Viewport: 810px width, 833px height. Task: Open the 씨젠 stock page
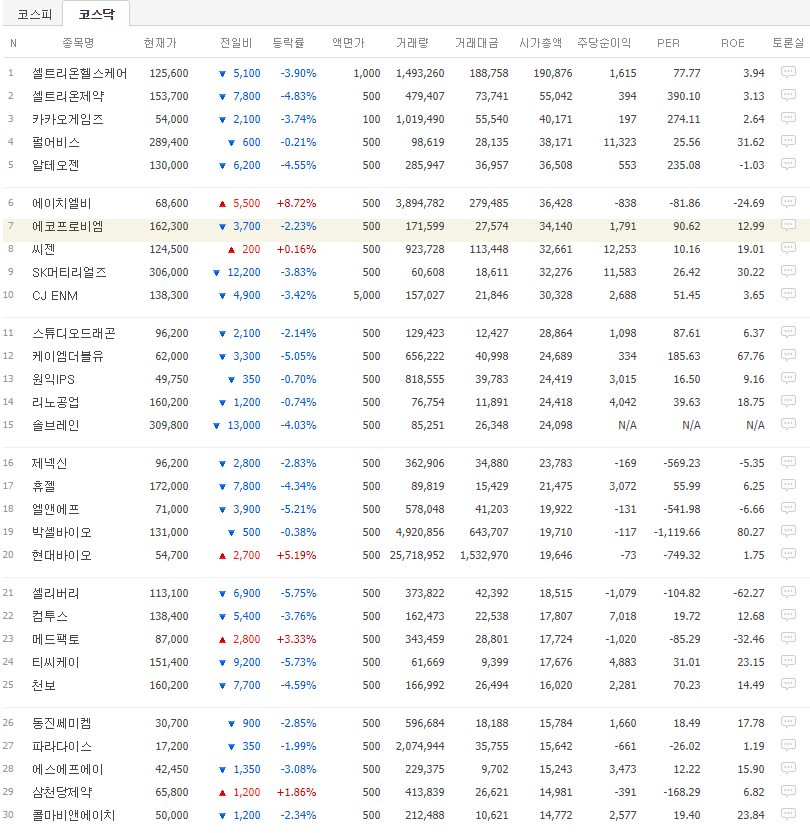[x=44, y=249]
